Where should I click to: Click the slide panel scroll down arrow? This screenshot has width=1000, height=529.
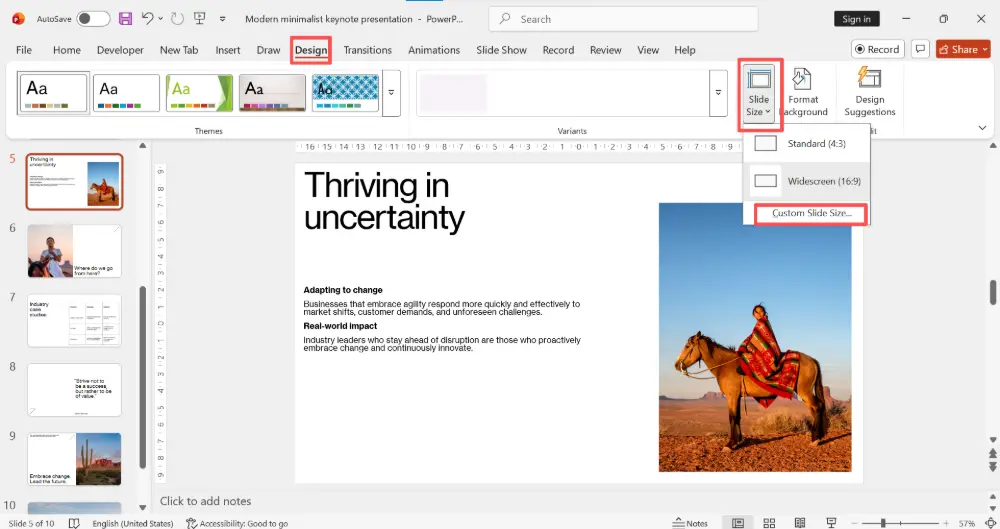coord(143,508)
